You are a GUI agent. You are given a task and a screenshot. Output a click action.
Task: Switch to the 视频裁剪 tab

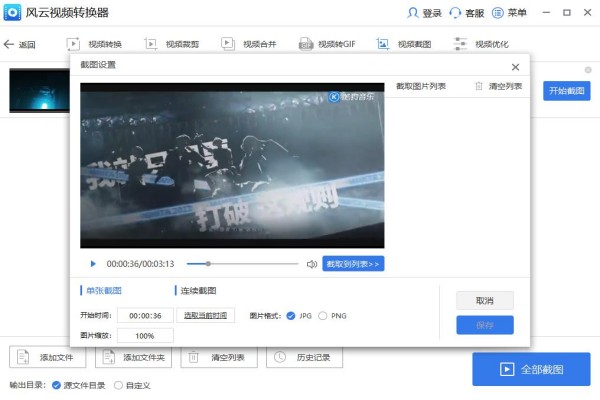click(172, 44)
